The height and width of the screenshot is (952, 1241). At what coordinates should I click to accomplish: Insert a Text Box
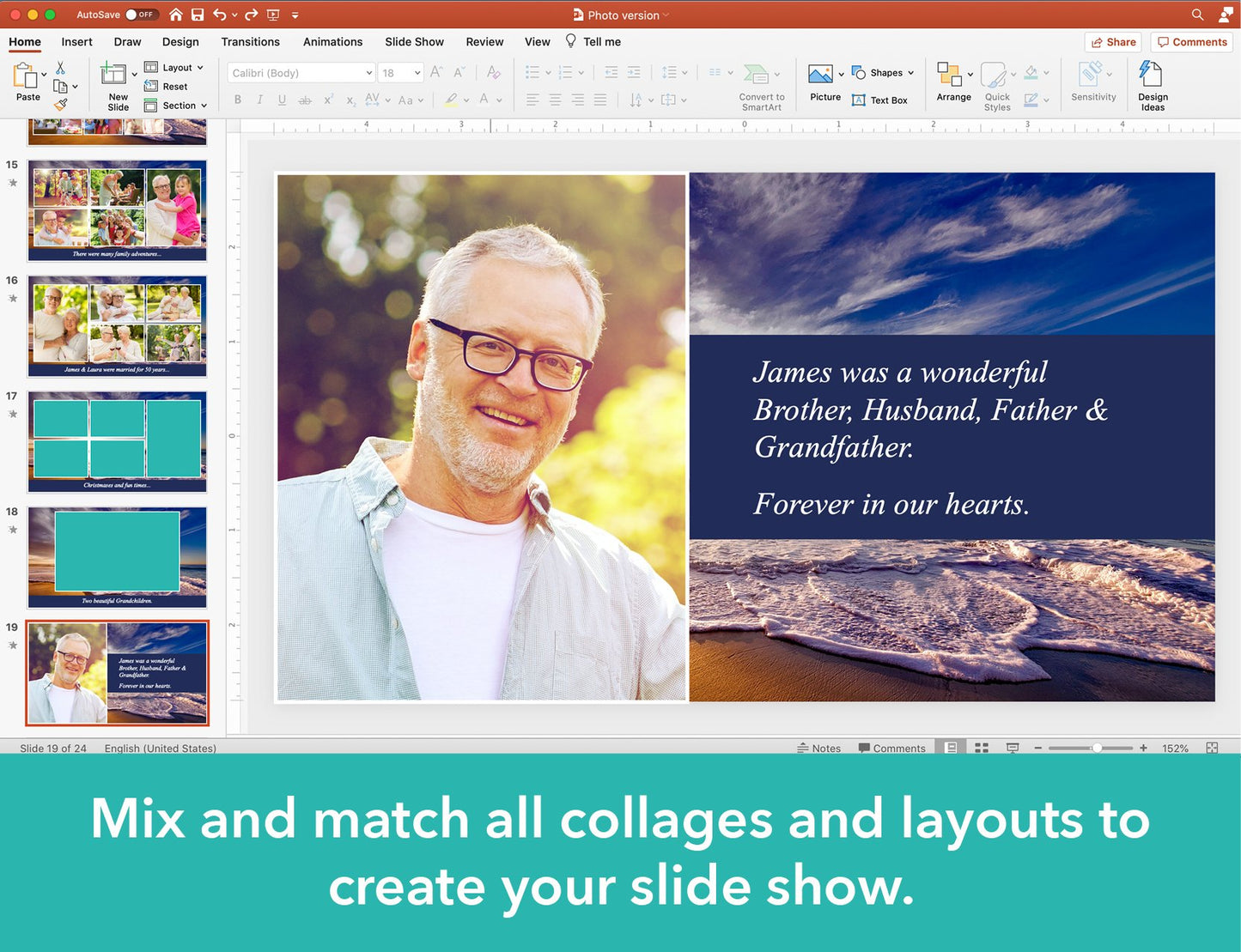(879, 100)
